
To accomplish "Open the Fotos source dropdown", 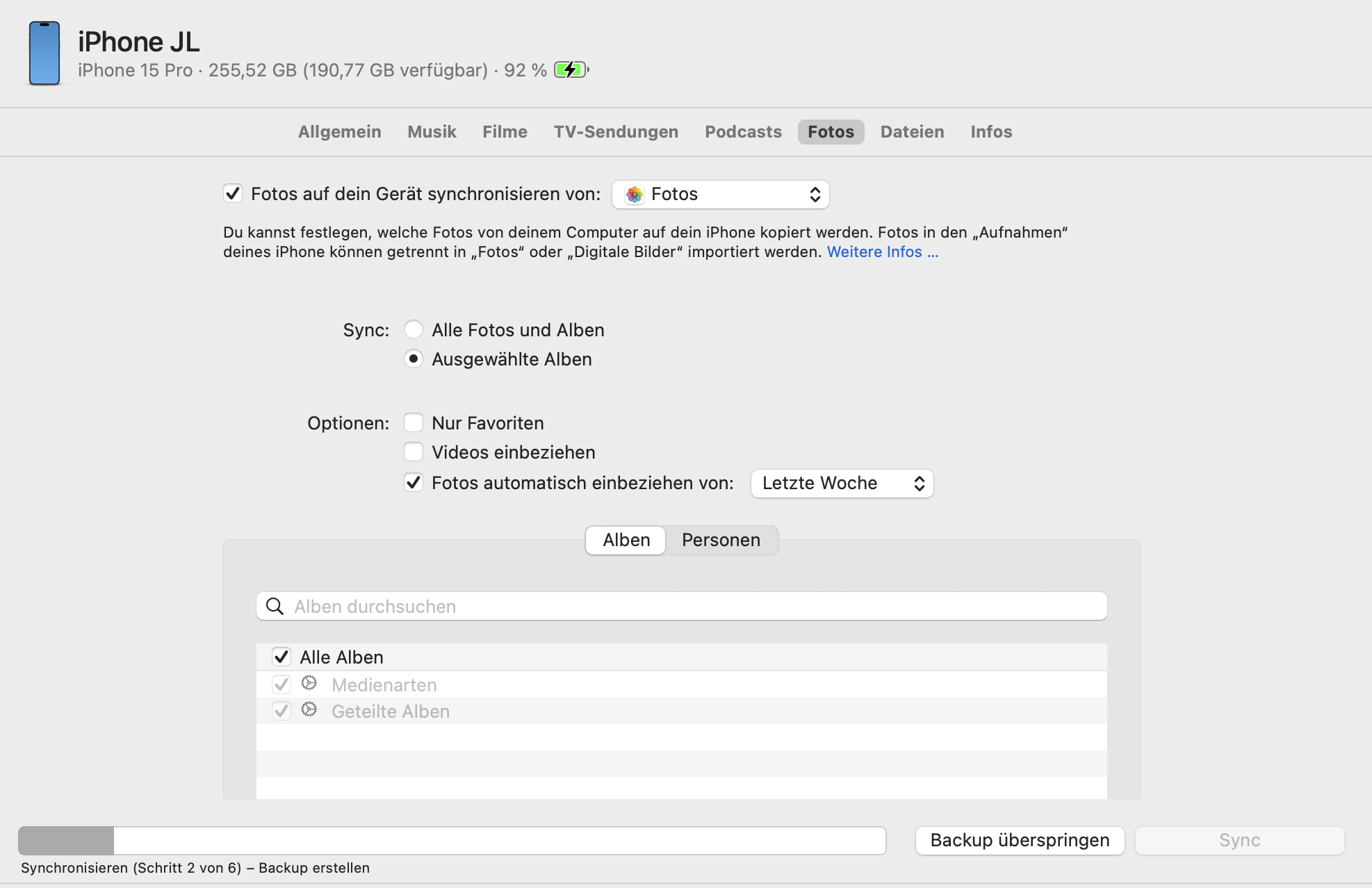I will click(x=720, y=195).
